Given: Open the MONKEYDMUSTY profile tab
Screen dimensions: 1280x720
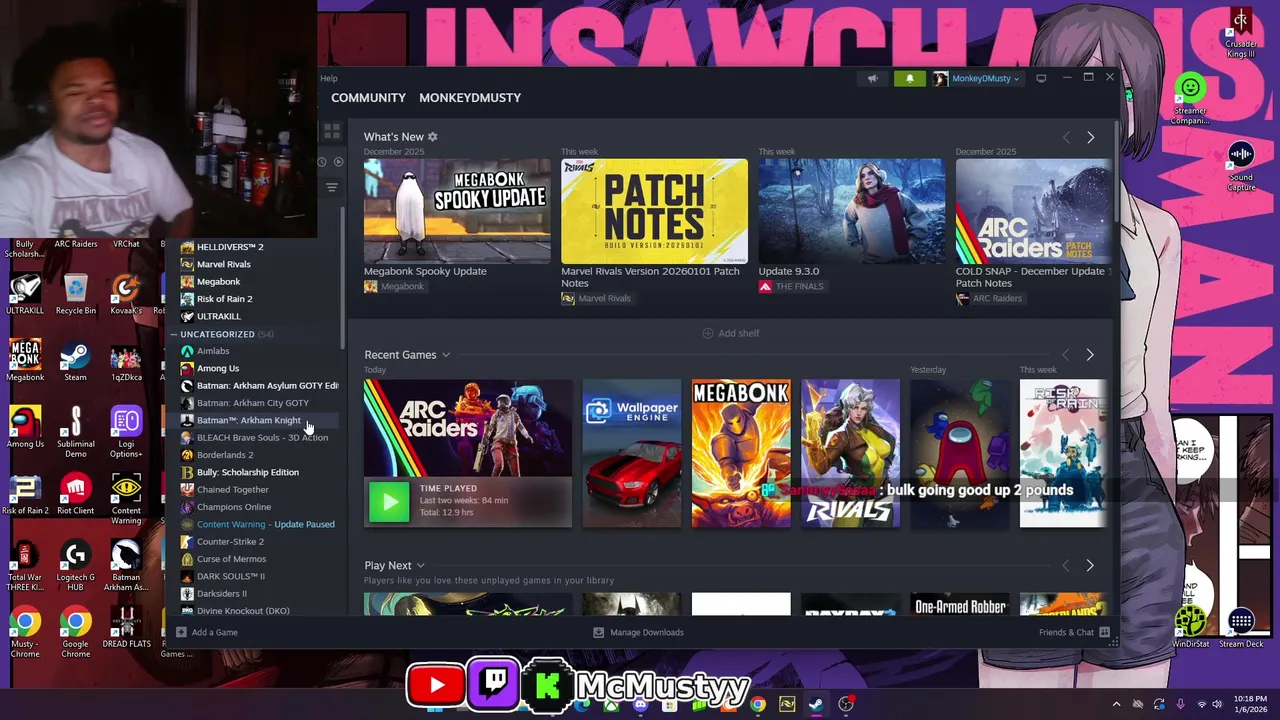Looking at the screenshot, I should tap(470, 97).
